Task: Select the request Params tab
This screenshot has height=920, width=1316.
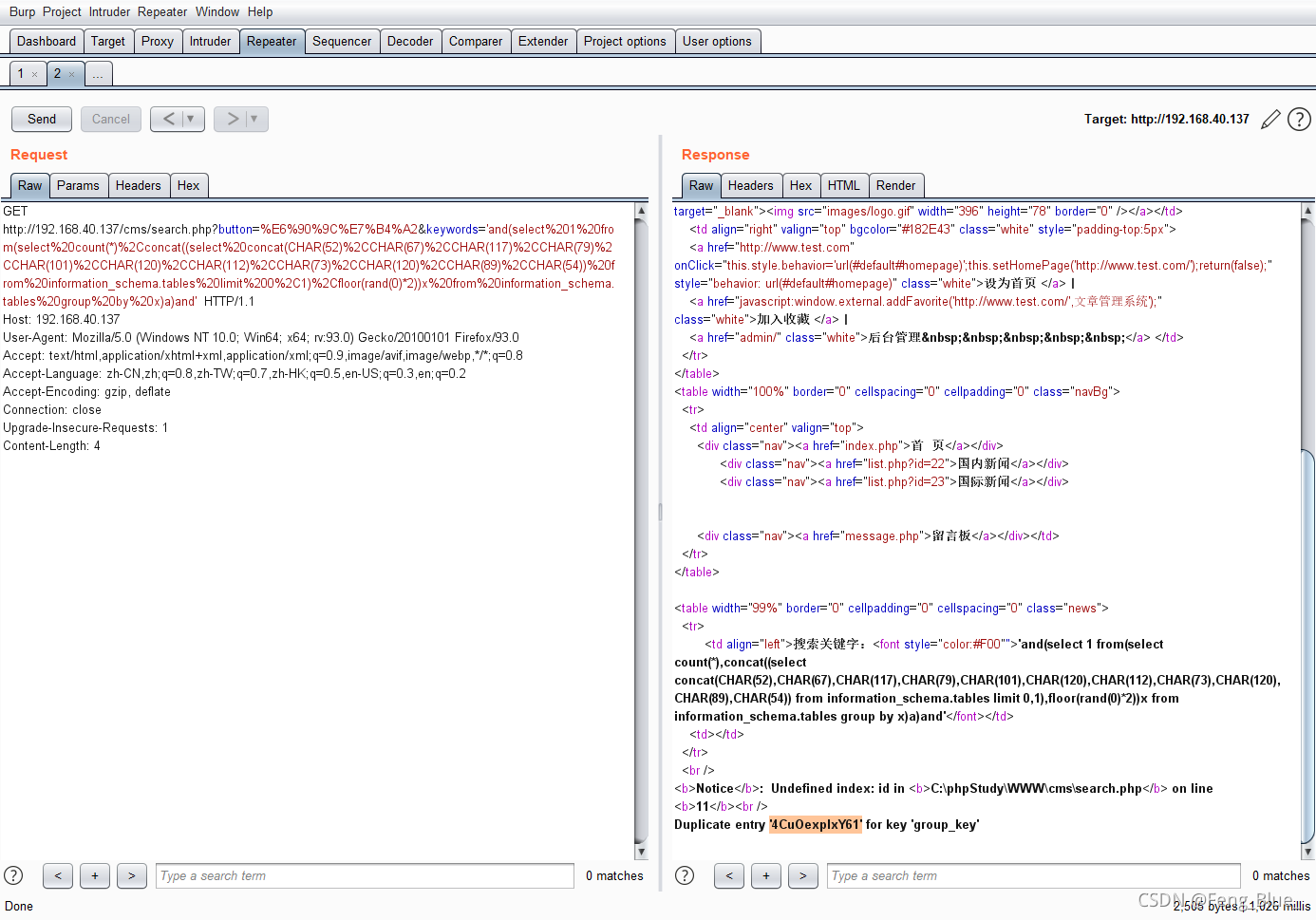Action: tap(78, 185)
